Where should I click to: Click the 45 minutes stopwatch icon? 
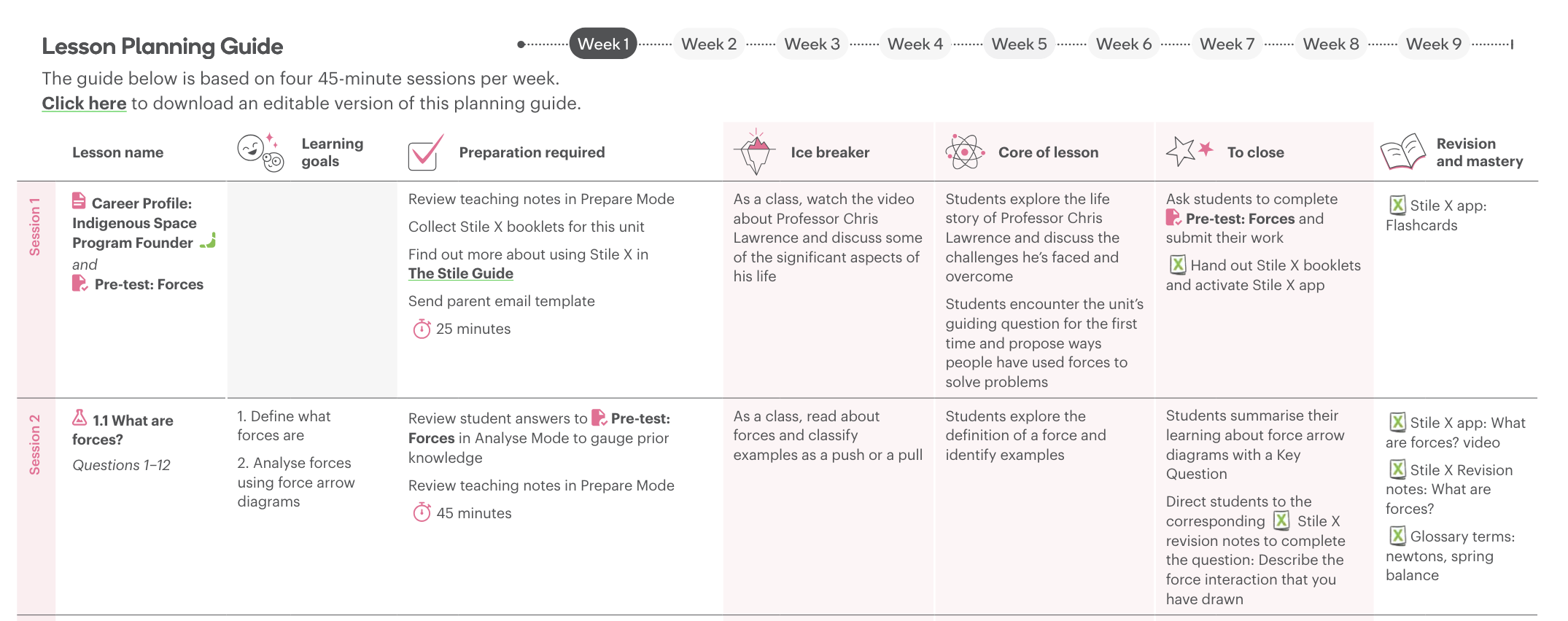pos(422,513)
